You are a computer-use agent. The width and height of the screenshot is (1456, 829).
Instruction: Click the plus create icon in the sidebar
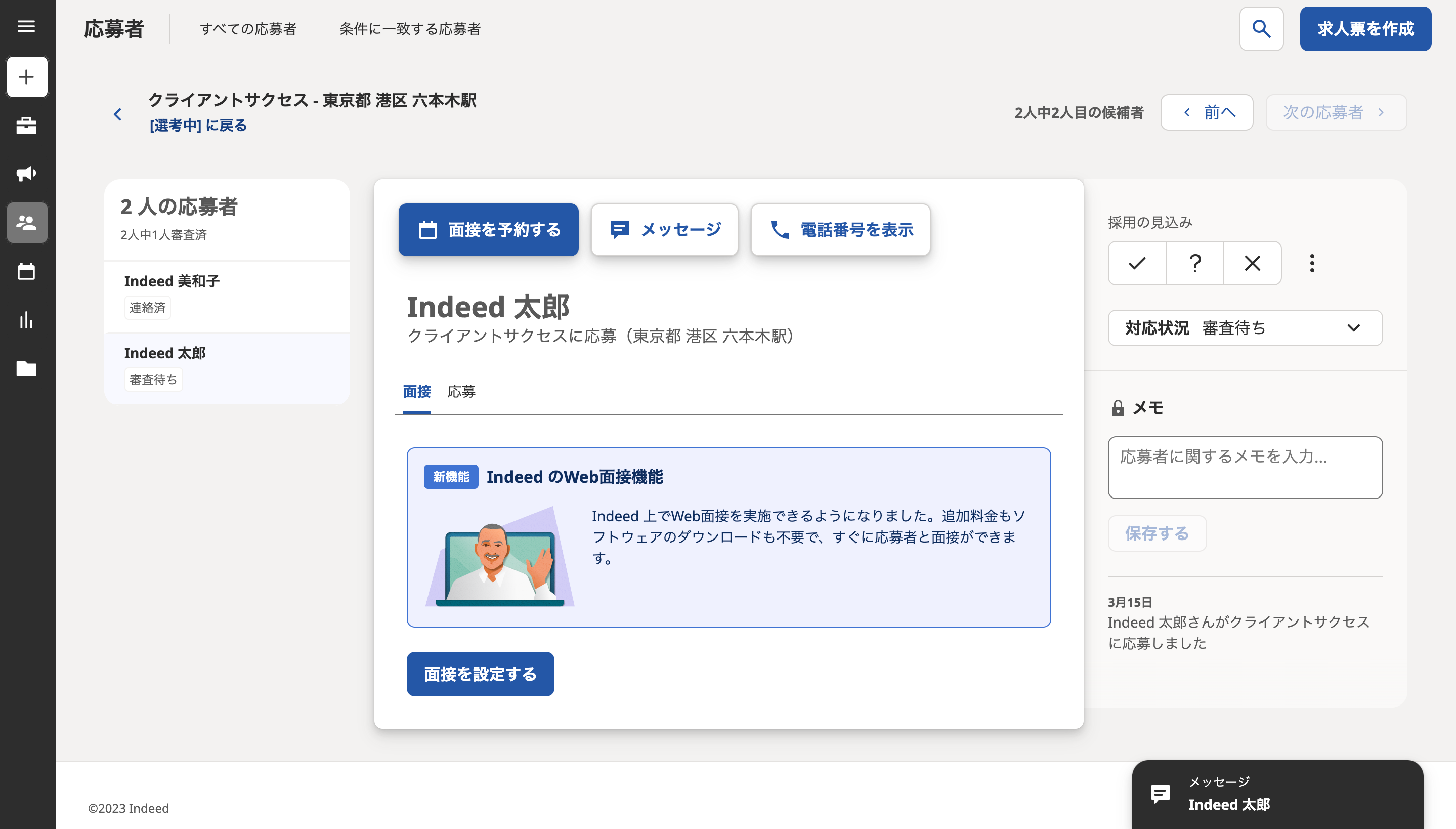coord(27,77)
